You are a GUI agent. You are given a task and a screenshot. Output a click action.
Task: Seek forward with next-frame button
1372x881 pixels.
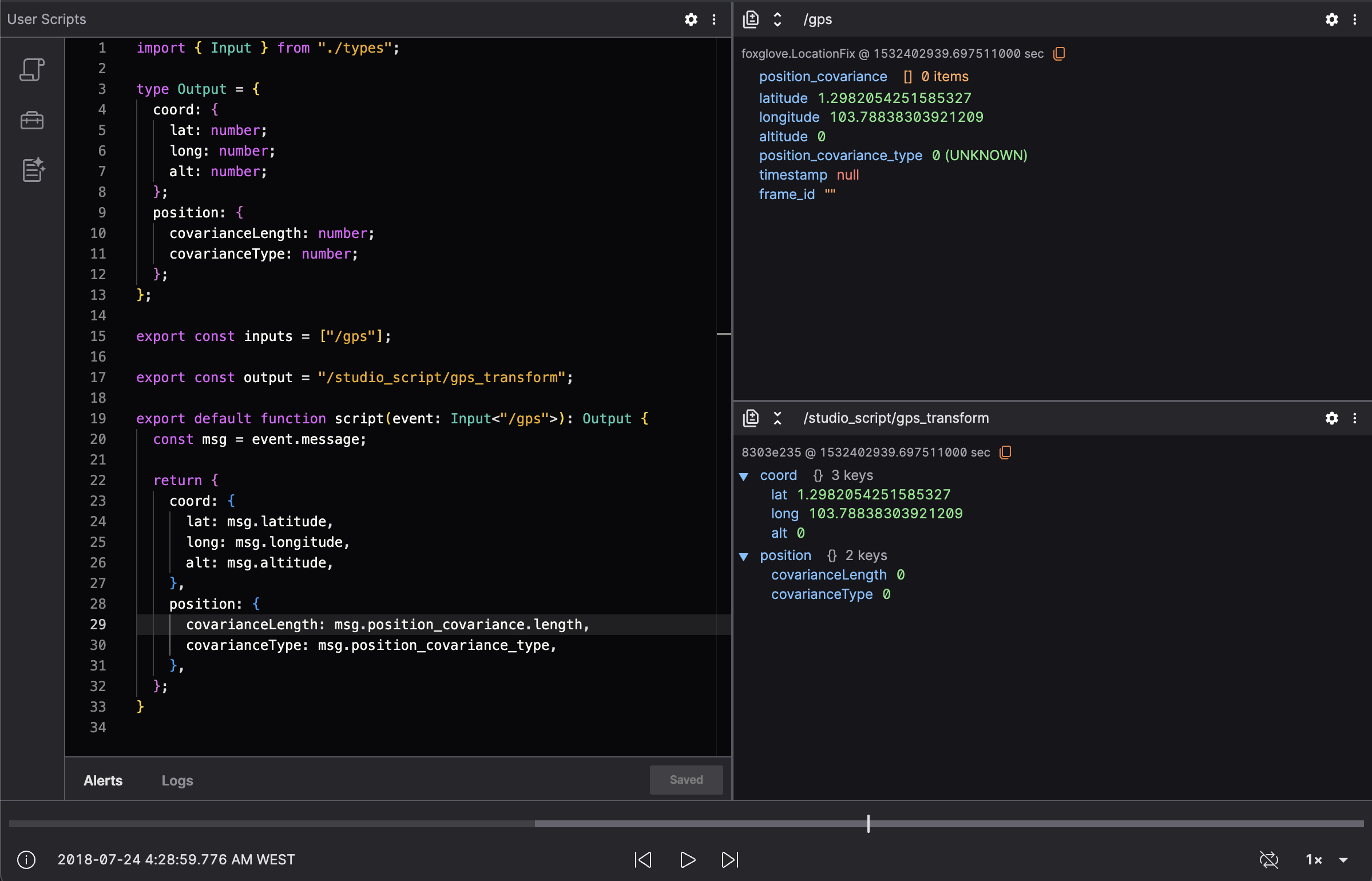click(x=730, y=859)
